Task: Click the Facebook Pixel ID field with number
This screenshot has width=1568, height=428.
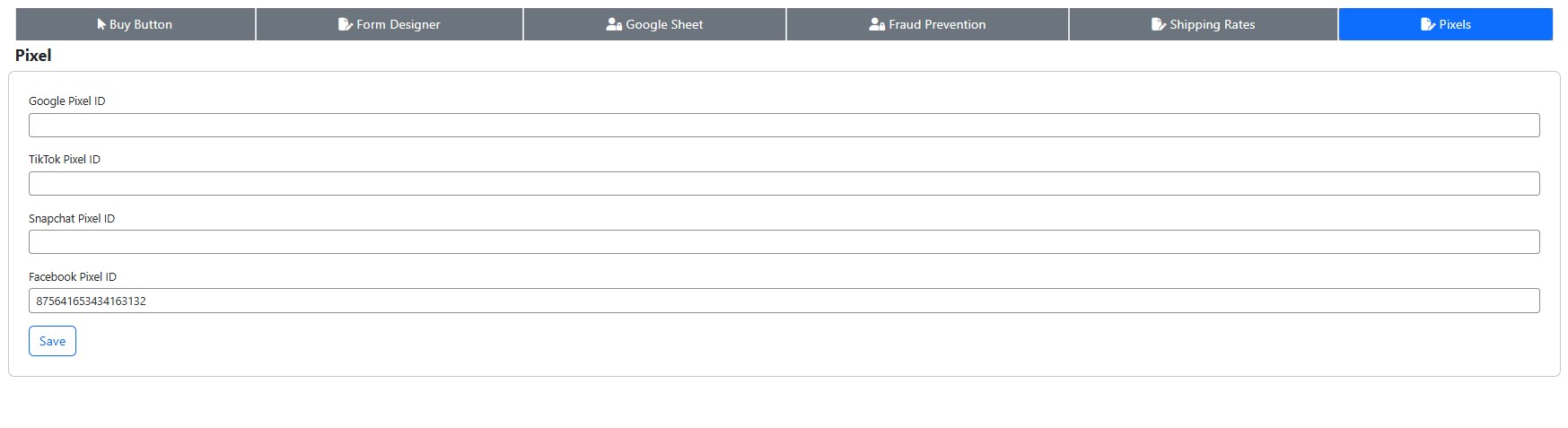Action: (784, 301)
